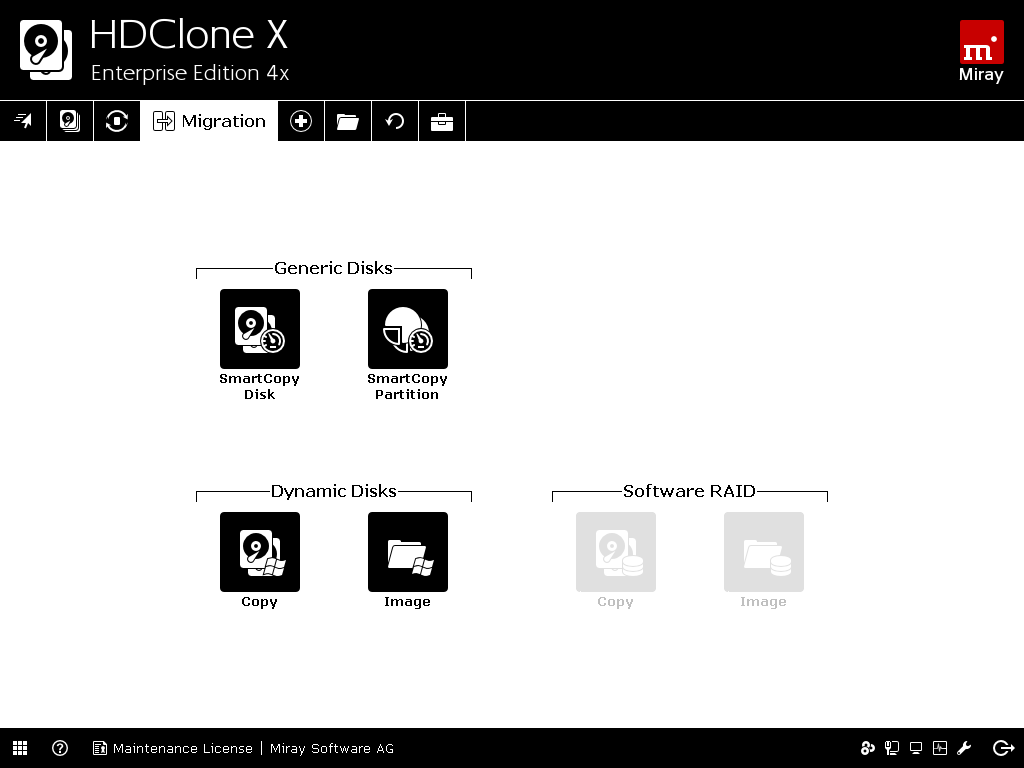Open the wrench settings icon
The width and height of the screenshot is (1024, 768).
(965, 748)
